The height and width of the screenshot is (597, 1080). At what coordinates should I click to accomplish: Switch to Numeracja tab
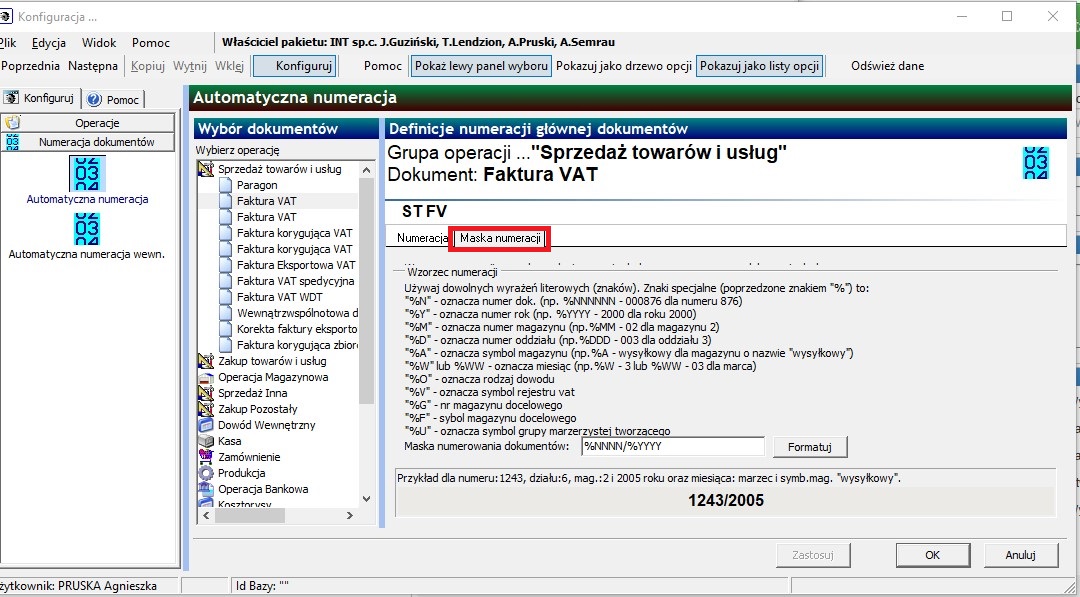pos(422,238)
